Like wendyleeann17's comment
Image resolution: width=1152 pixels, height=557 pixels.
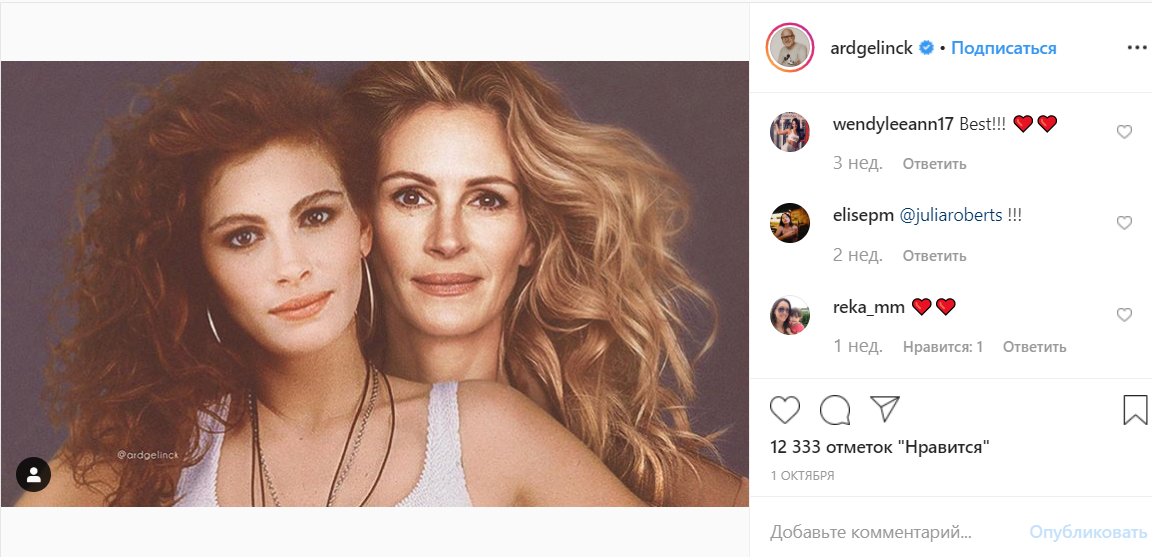(x=1124, y=131)
